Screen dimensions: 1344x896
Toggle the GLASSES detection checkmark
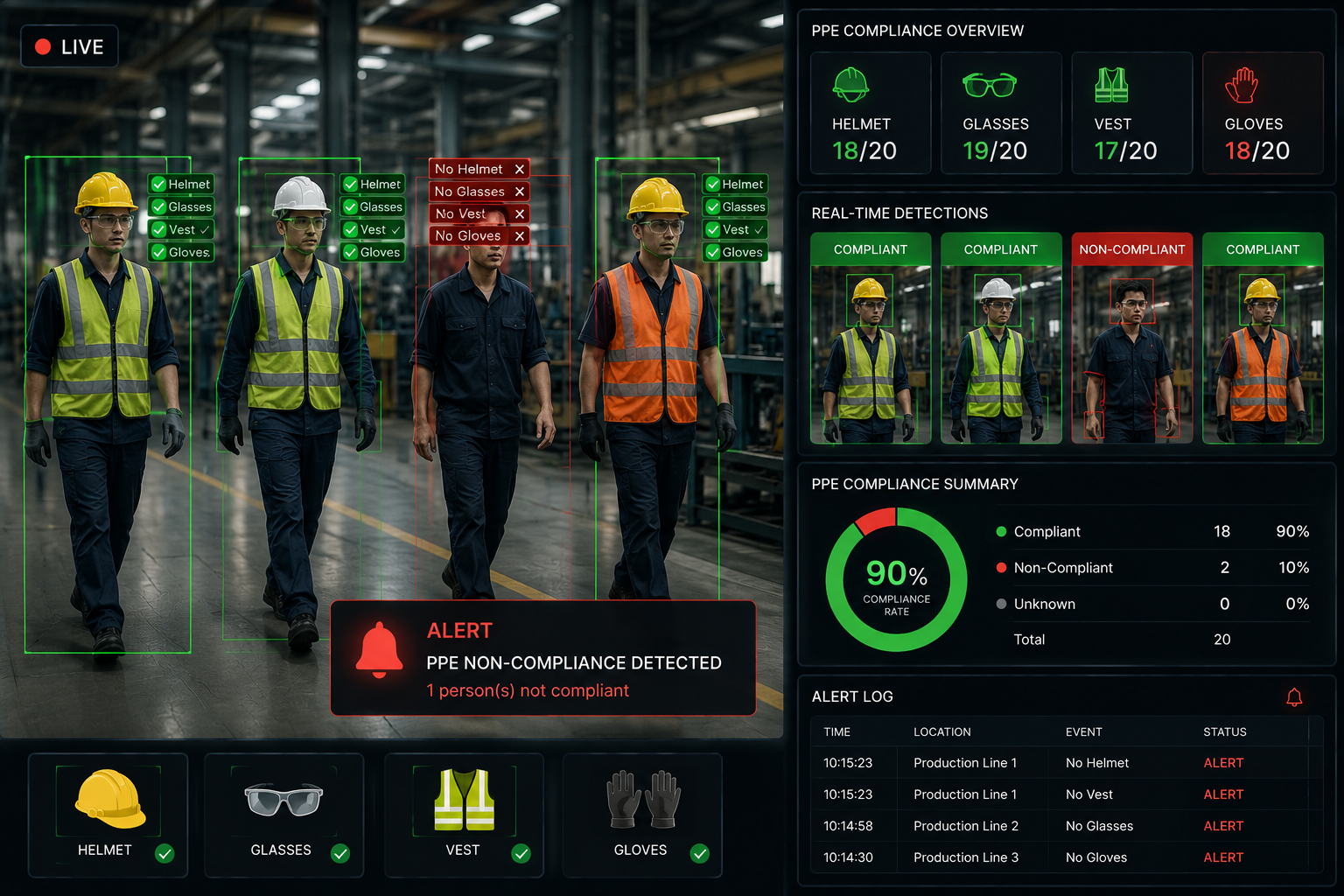pyautogui.click(x=340, y=853)
